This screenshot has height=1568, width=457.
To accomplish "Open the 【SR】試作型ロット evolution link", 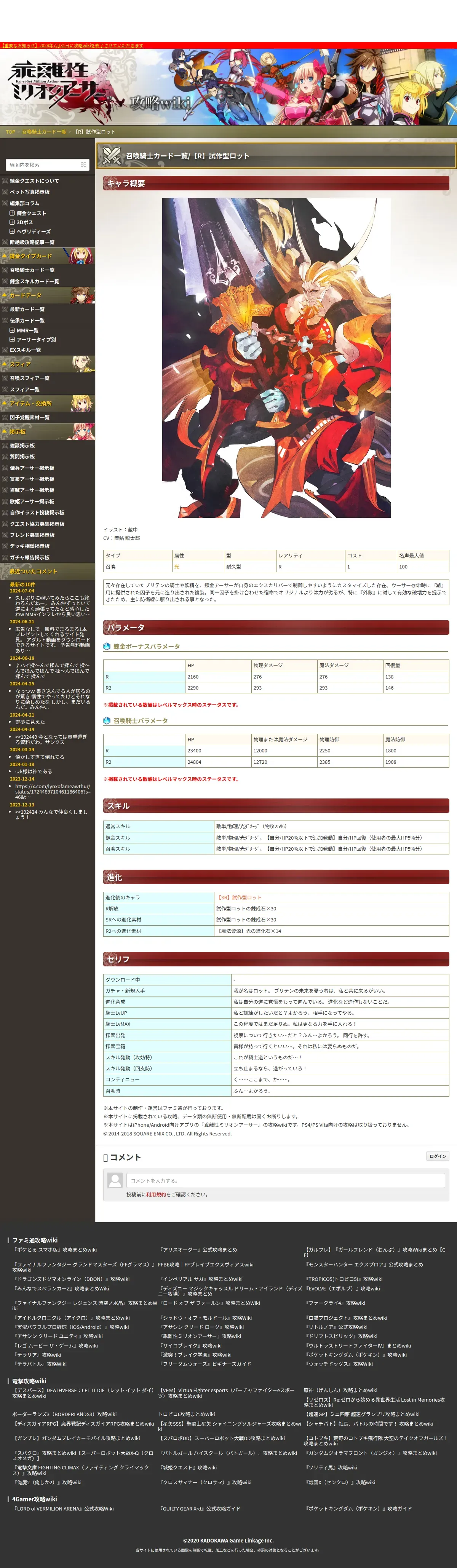I will click(x=238, y=897).
